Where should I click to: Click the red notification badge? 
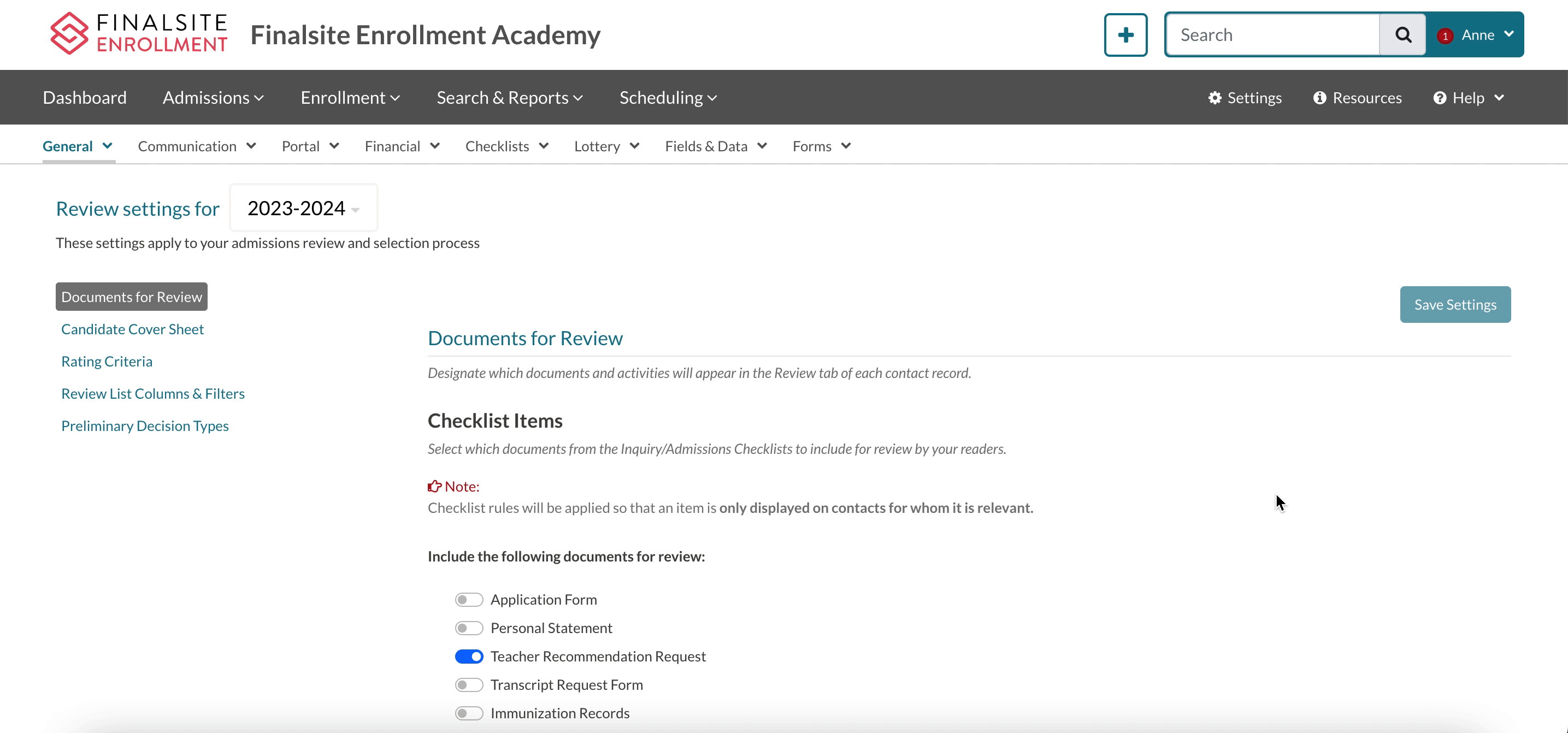point(1445,36)
